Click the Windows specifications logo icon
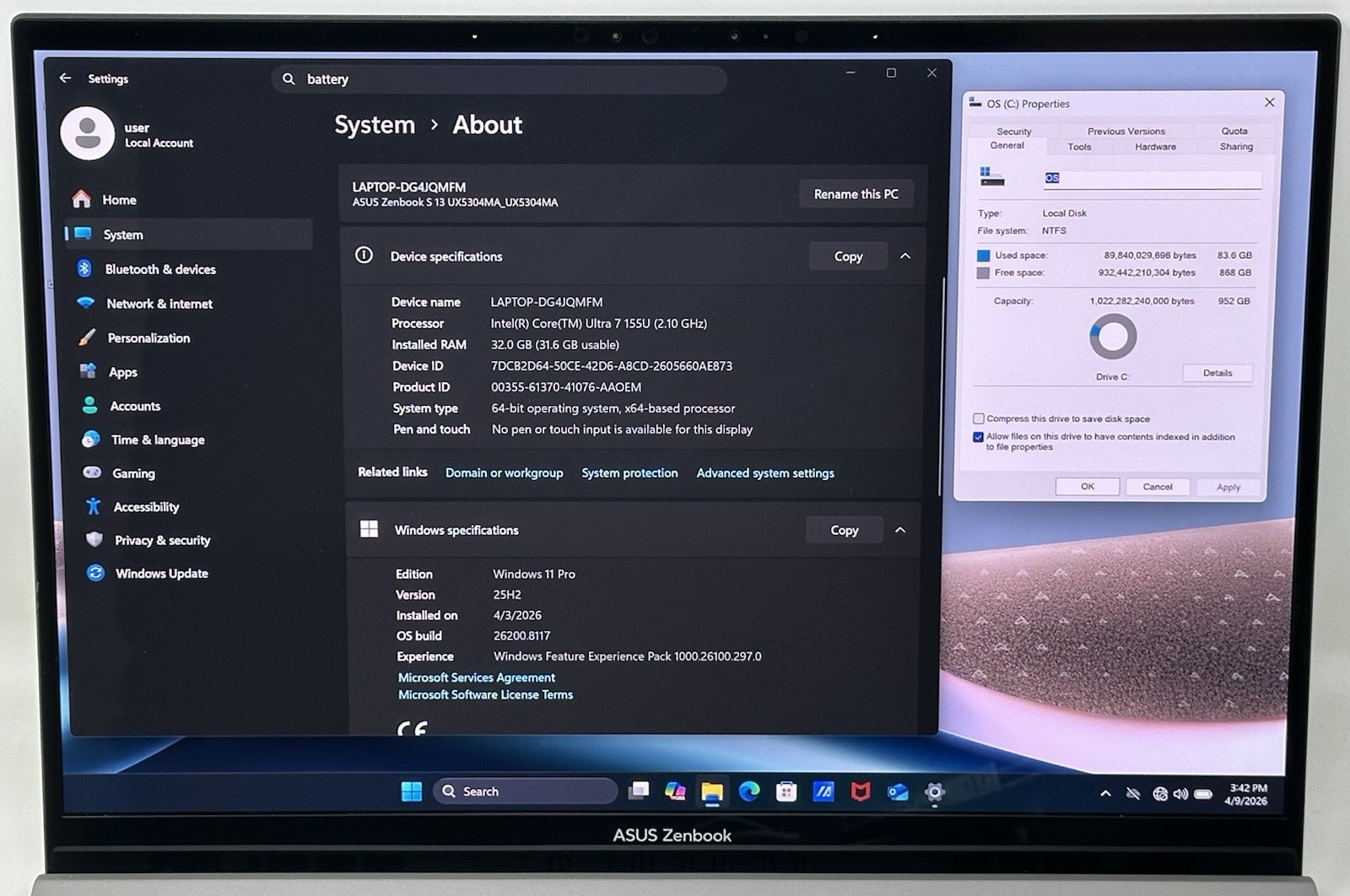 point(369,529)
